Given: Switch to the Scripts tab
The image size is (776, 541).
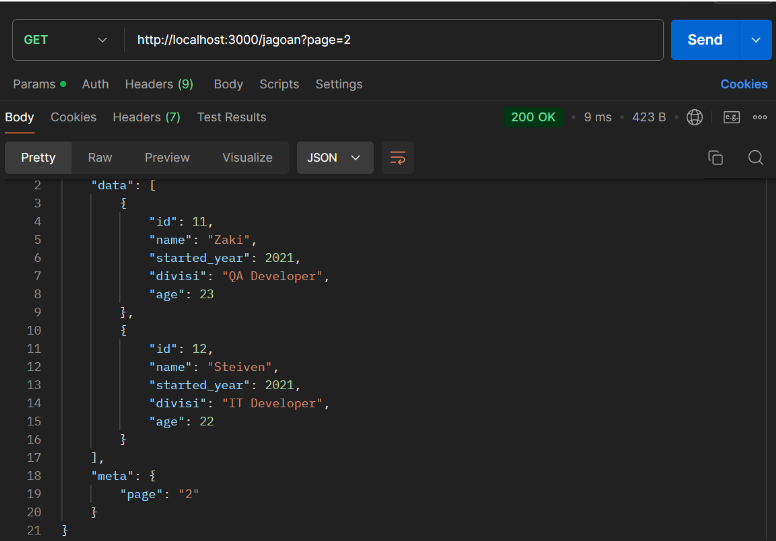Looking at the screenshot, I should pos(279,84).
